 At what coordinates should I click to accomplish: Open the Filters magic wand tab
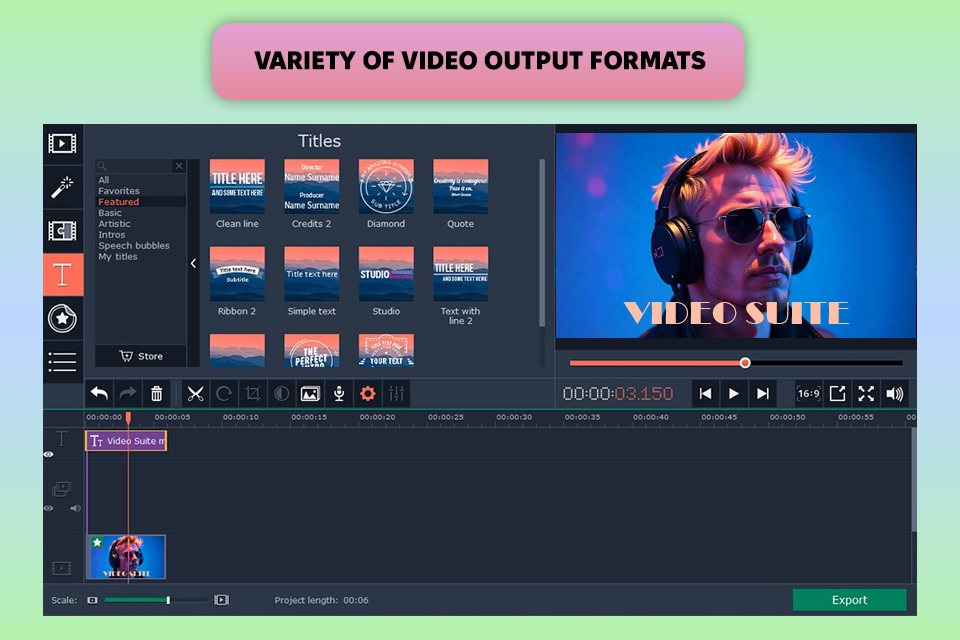click(x=62, y=187)
